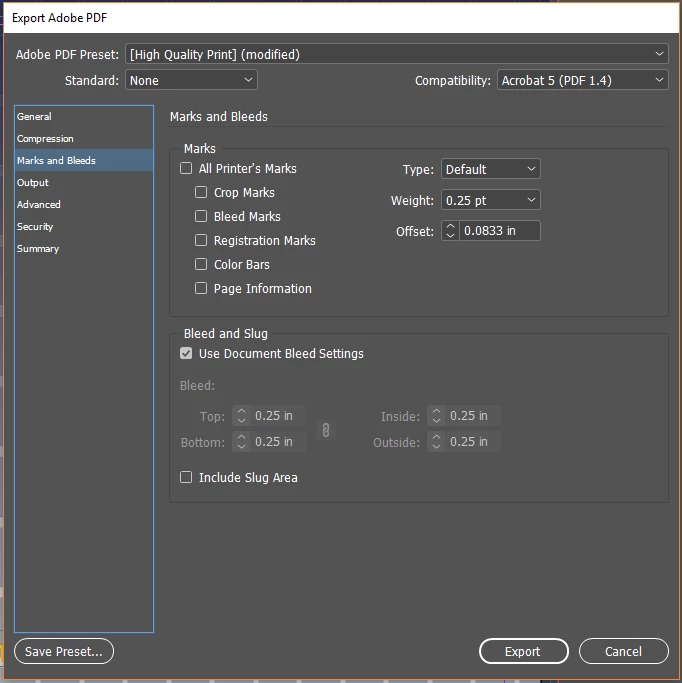Screen dimensions: 682x683
Task: Select the General section
Action: pos(84,116)
